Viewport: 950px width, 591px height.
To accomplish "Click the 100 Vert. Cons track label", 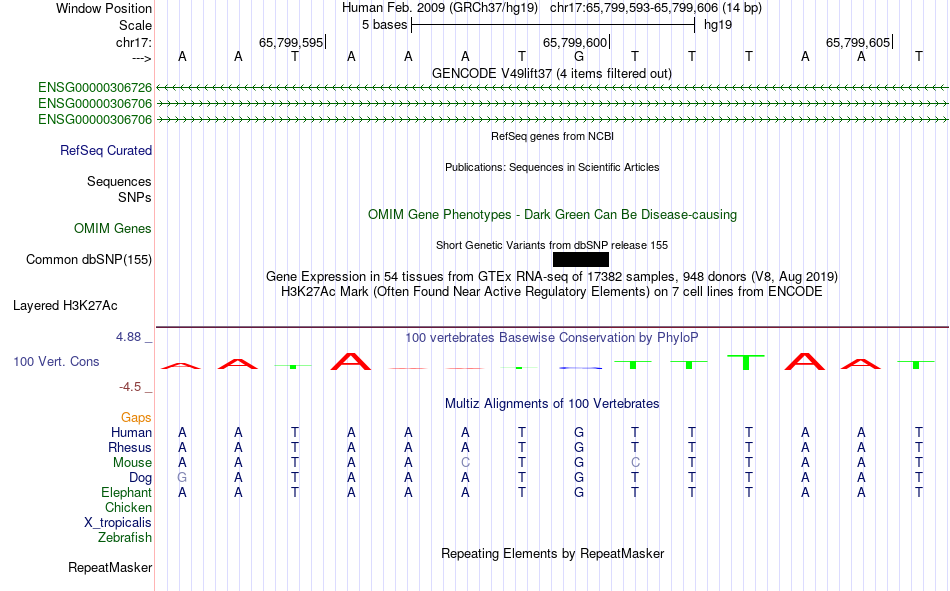I will coord(56,362).
